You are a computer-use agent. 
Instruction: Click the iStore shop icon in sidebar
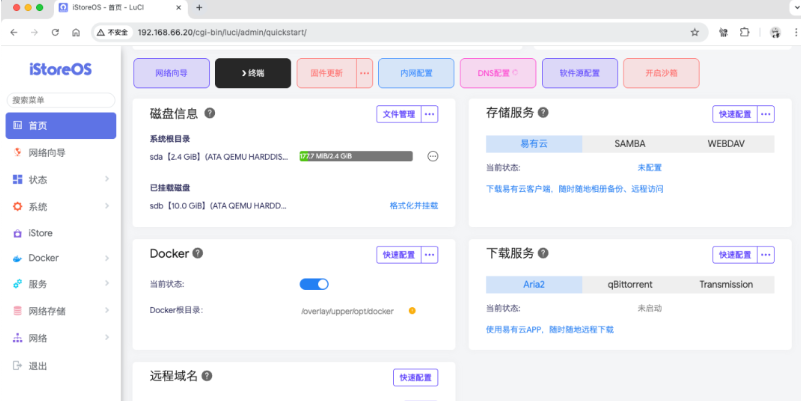17,232
